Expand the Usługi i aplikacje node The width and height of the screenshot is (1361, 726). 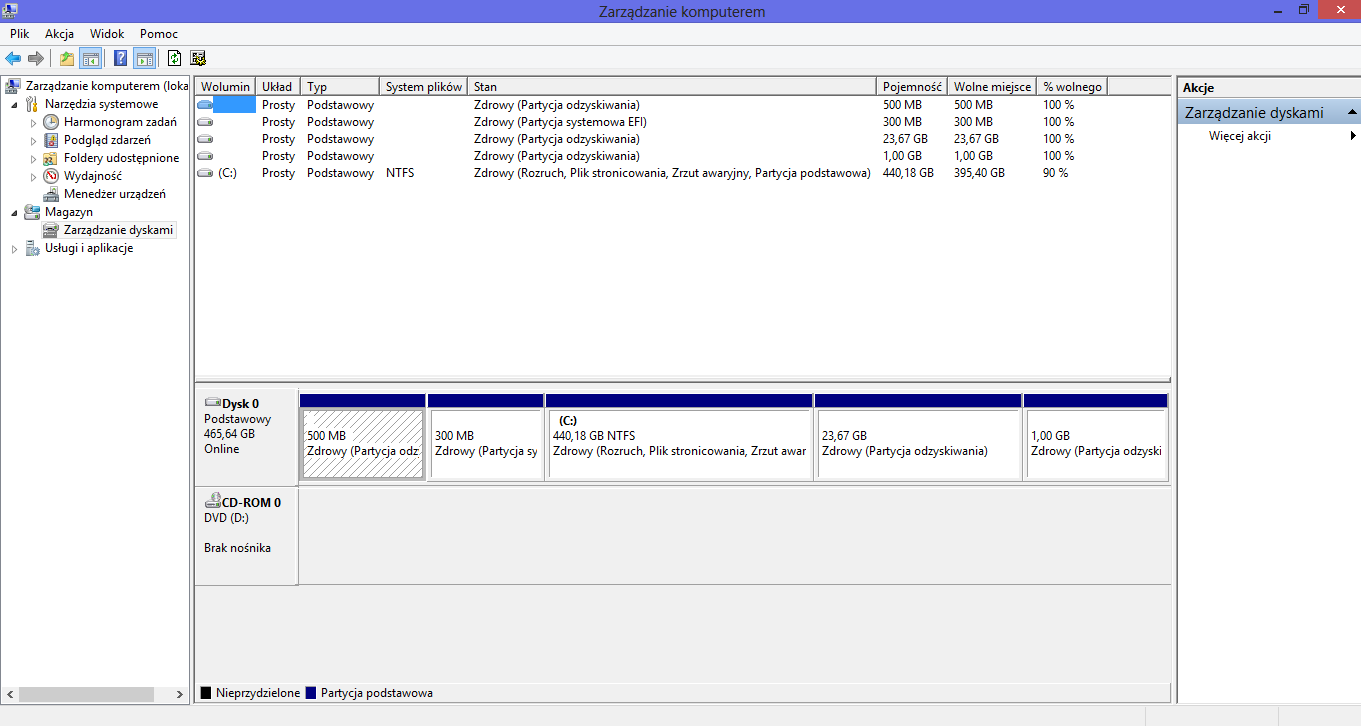pos(14,249)
